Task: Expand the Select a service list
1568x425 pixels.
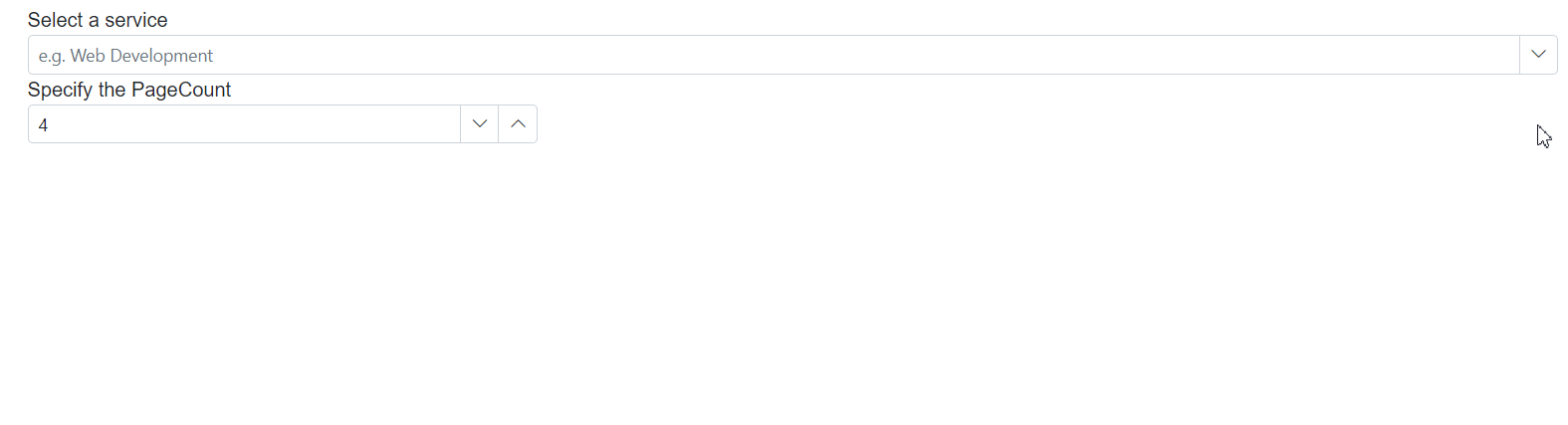Action: 1538,55
